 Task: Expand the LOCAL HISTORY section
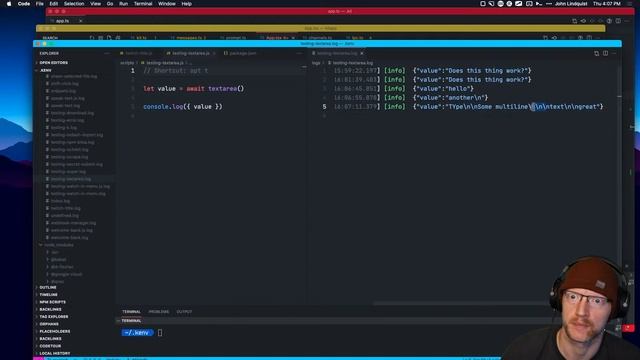55,353
